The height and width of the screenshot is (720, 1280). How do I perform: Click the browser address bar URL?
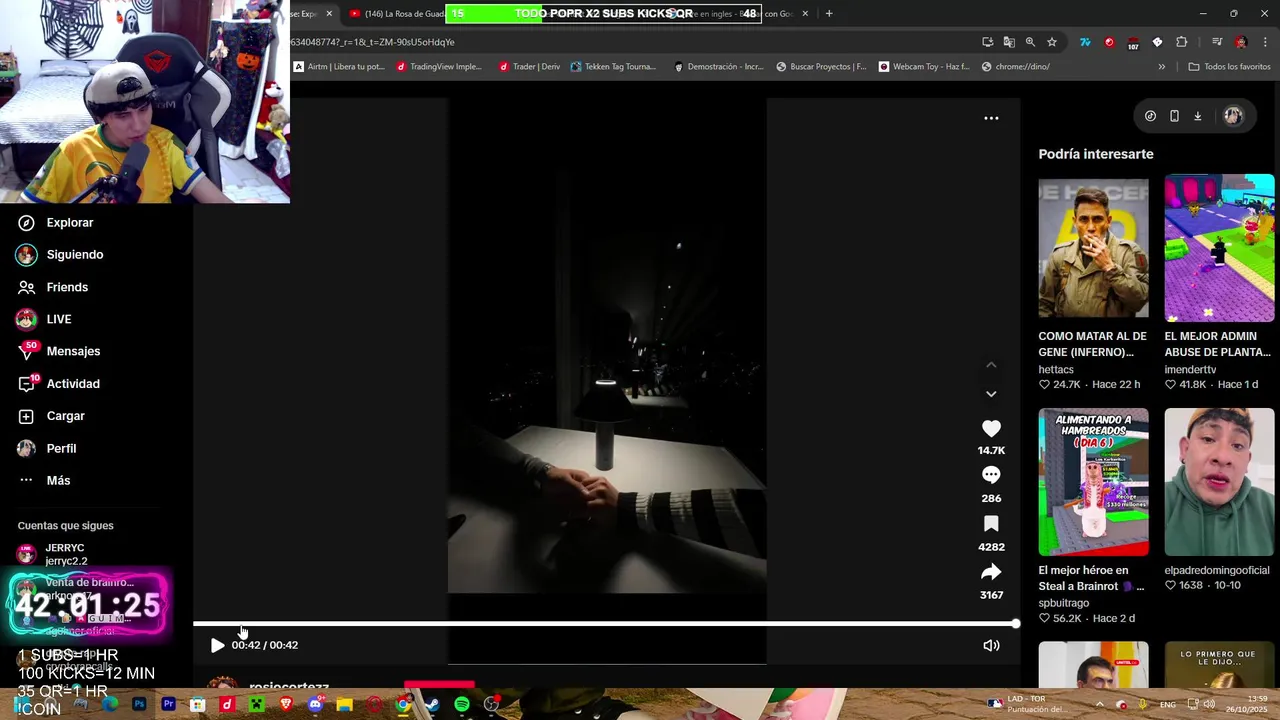pos(373,42)
